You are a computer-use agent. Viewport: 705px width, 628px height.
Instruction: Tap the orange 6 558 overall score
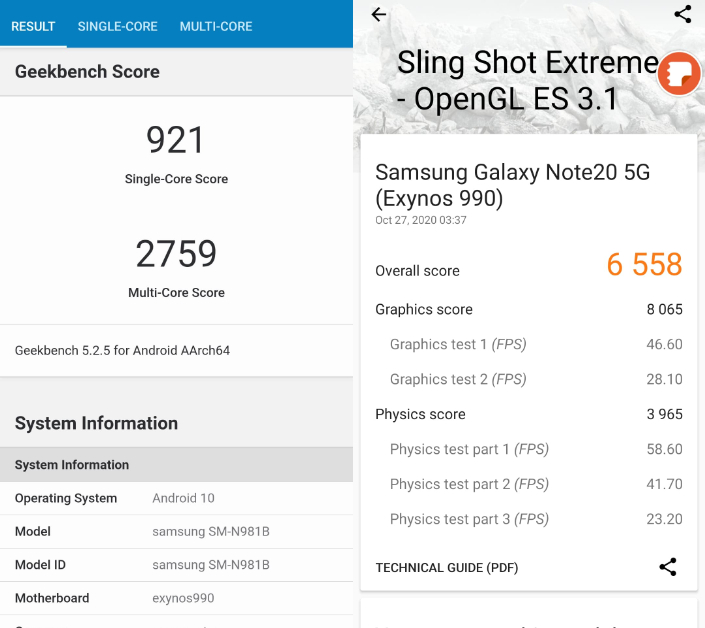[644, 264]
